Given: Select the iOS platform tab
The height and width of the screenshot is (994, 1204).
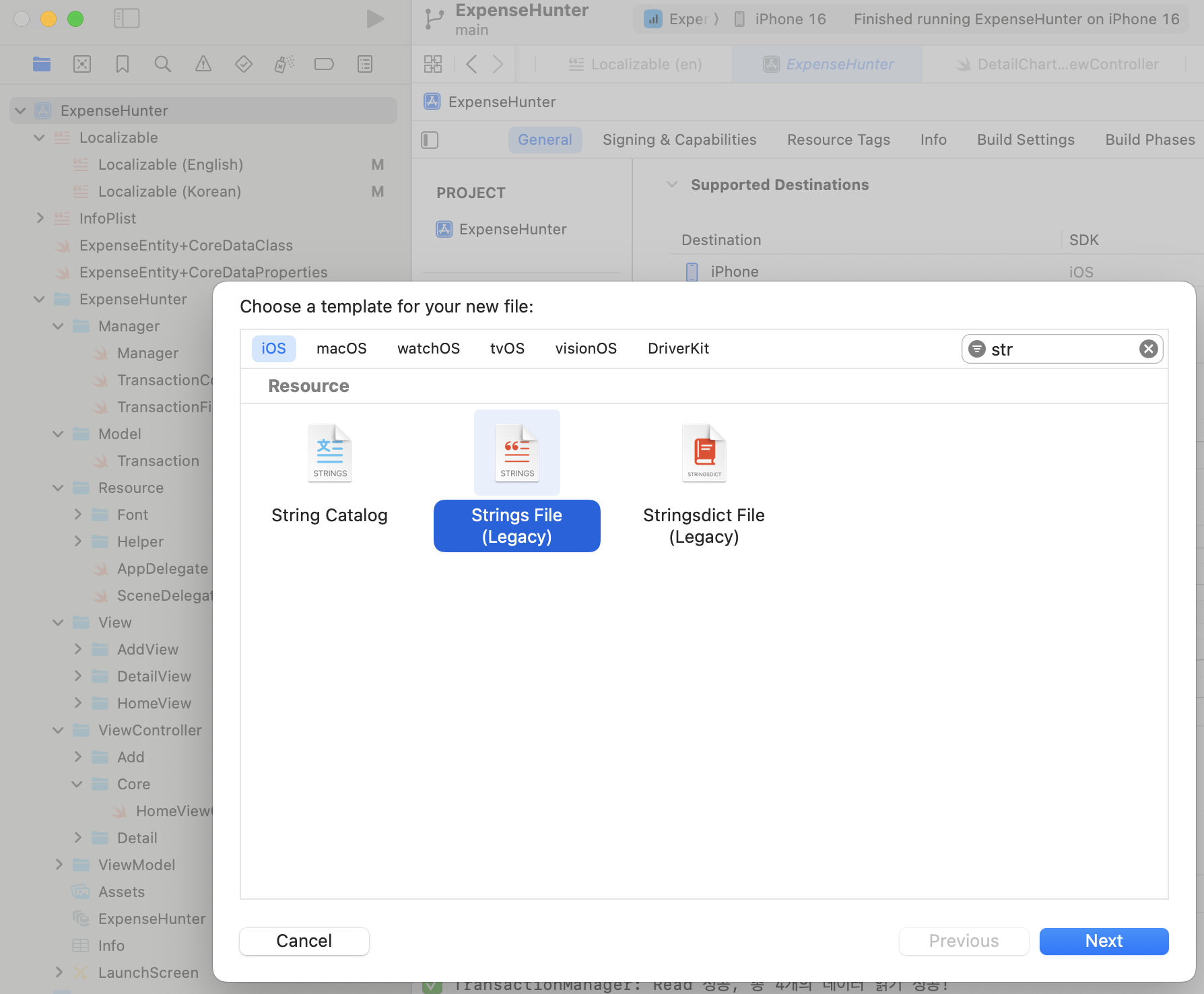Looking at the screenshot, I should (274, 349).
